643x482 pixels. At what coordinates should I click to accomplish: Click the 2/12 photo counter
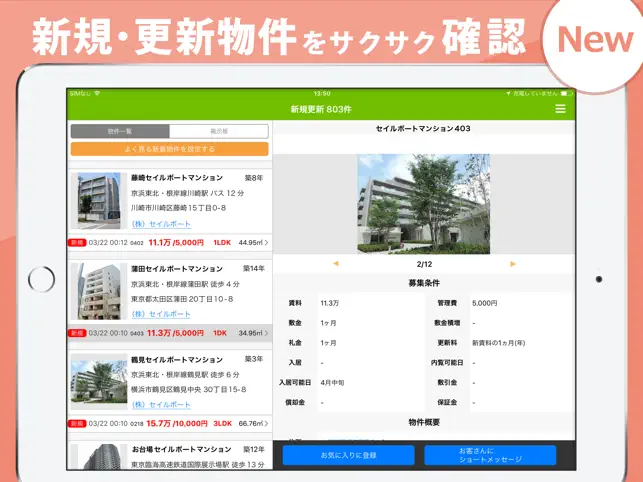pyautogui.click(x=424, y=264)
